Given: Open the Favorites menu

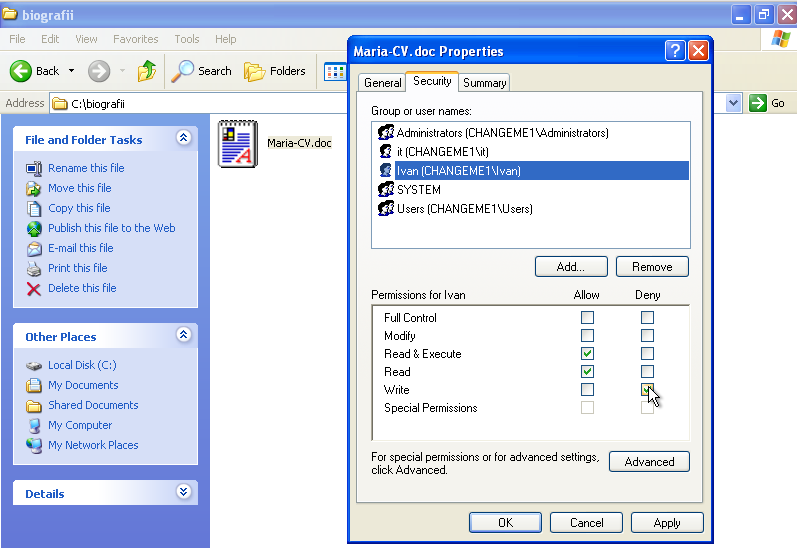Looking at the screenshot, I should point(135,39).
